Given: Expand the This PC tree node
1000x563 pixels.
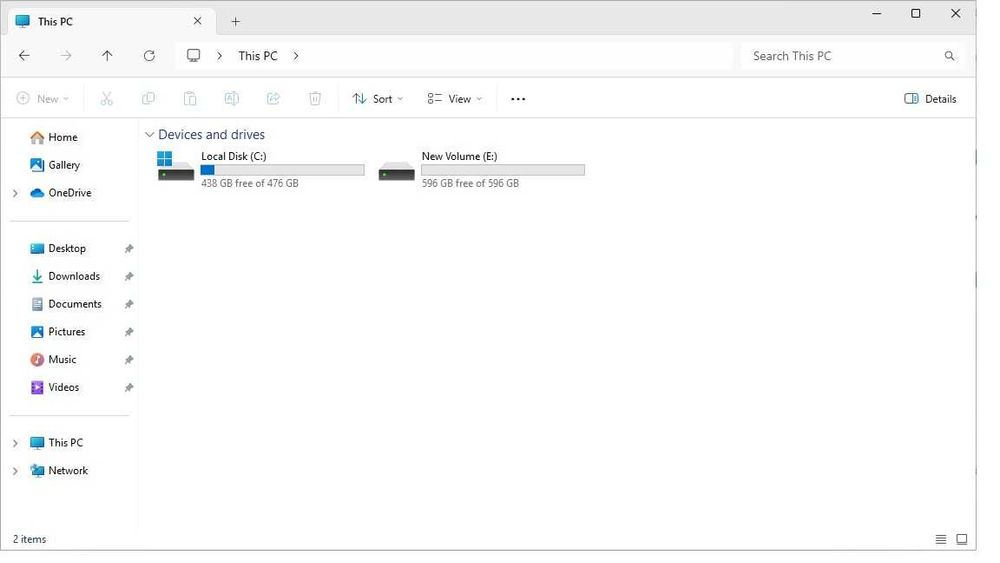Looking at the screenshot, I should (15, 443).
